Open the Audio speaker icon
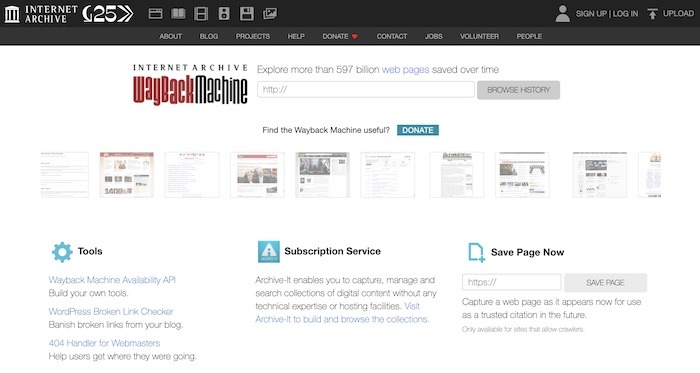The width and height of the screenshot is (700, 373). pyautogui.click(x=224, y=14)
